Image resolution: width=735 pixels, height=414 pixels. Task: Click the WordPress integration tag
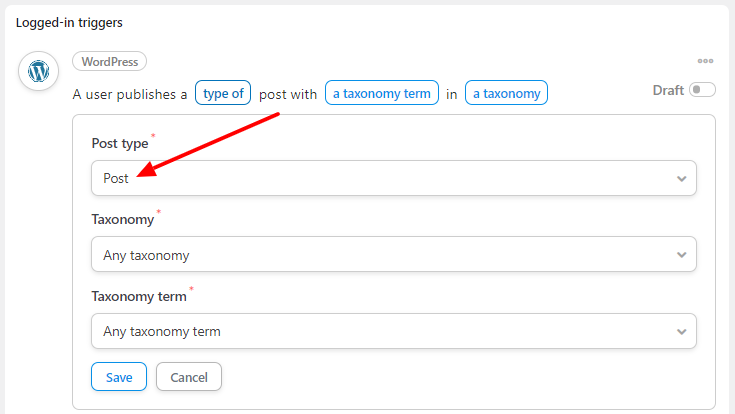pyautogui.click(x=110, y=61)
